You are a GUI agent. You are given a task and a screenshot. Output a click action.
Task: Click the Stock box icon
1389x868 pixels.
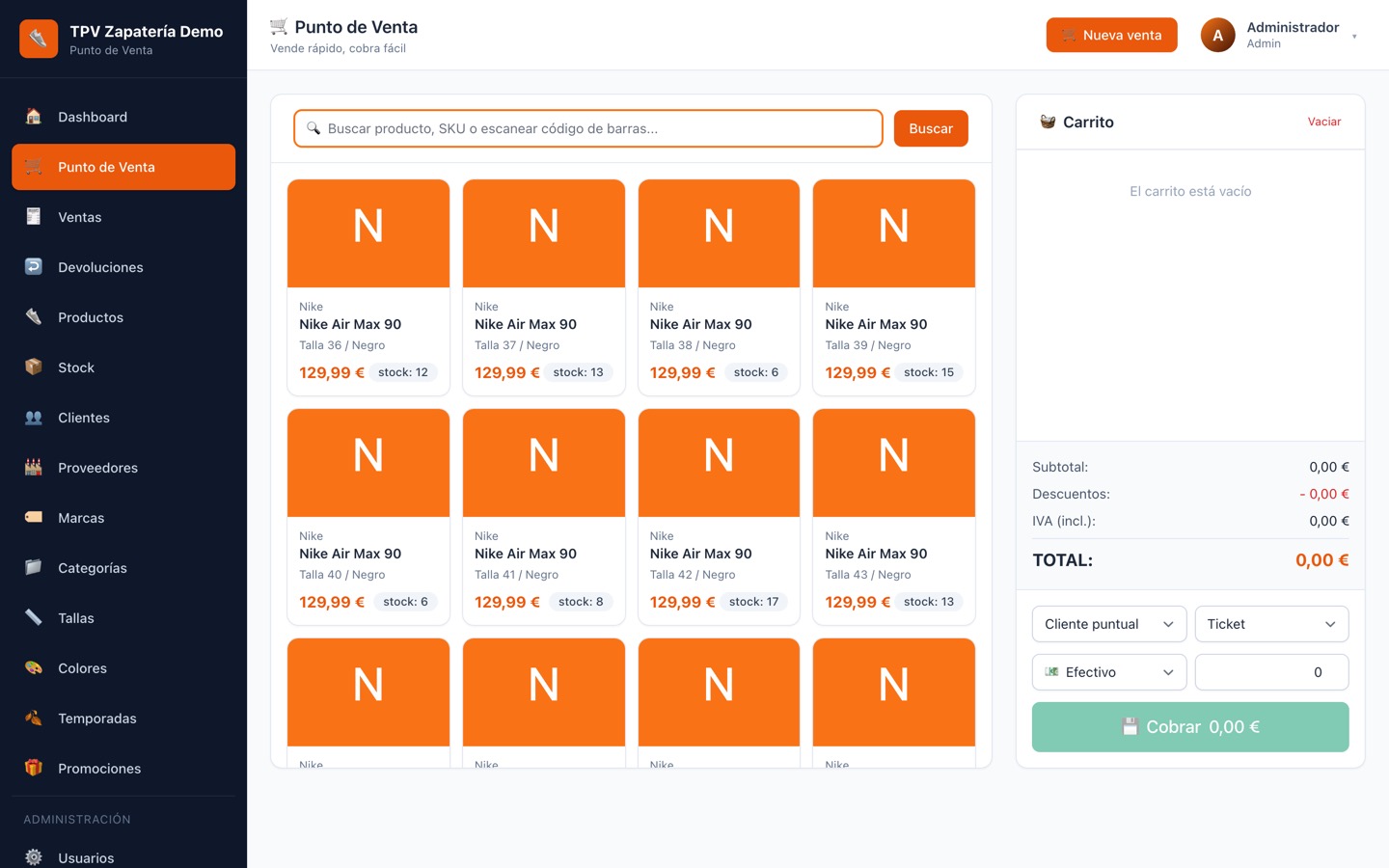pyautogui.click(x=34, y=367)
